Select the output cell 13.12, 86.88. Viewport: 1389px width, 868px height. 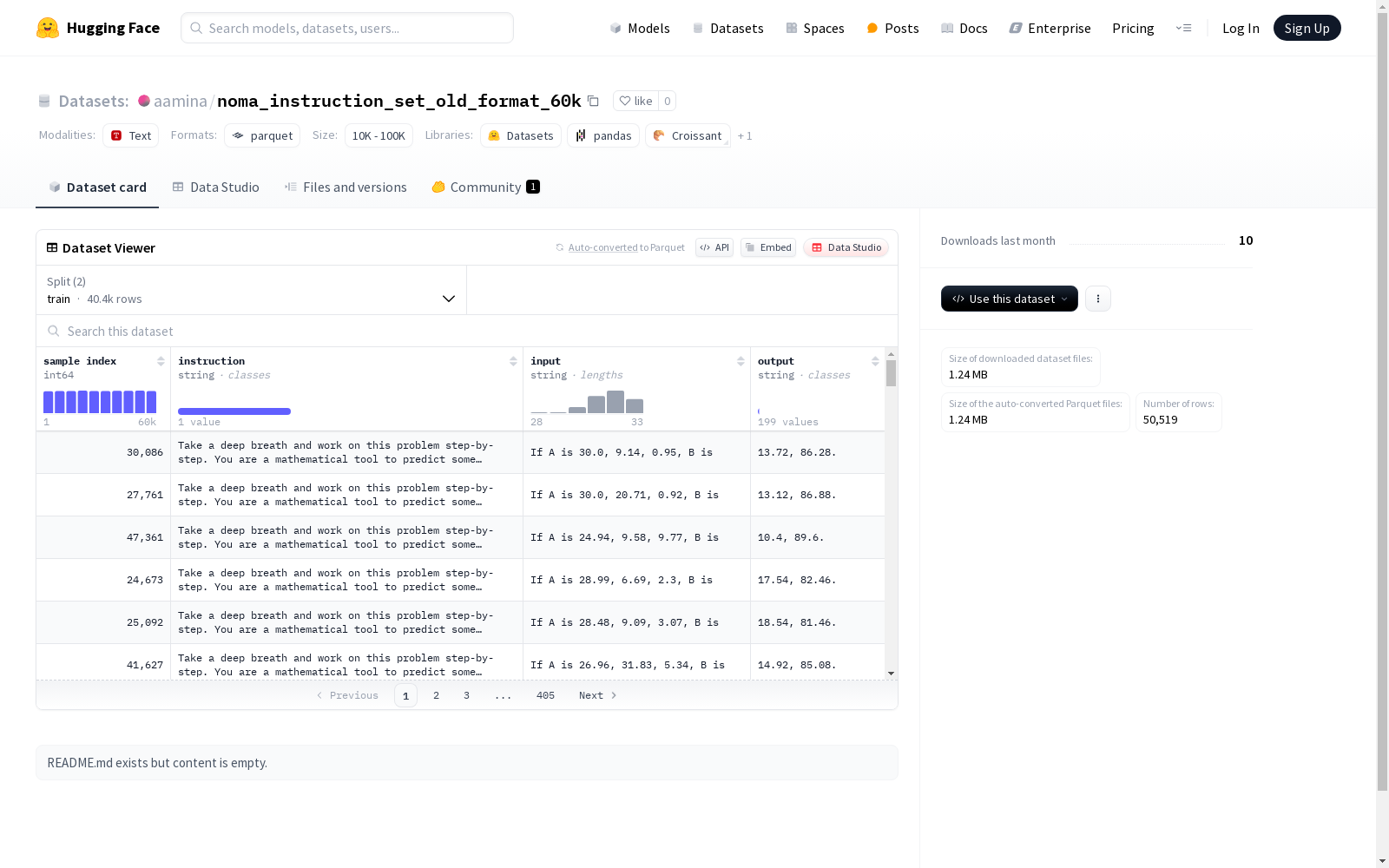[817, 495]
